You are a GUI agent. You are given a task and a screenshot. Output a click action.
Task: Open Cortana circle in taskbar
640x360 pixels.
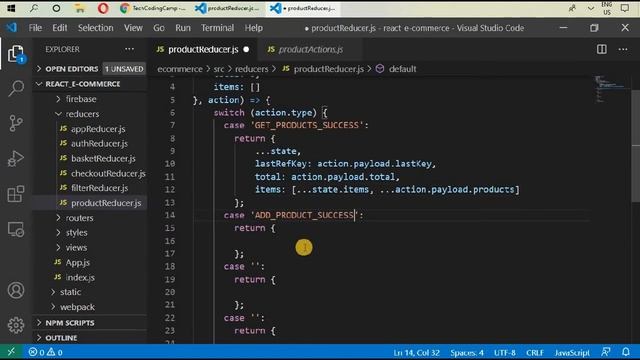point(56,8)
